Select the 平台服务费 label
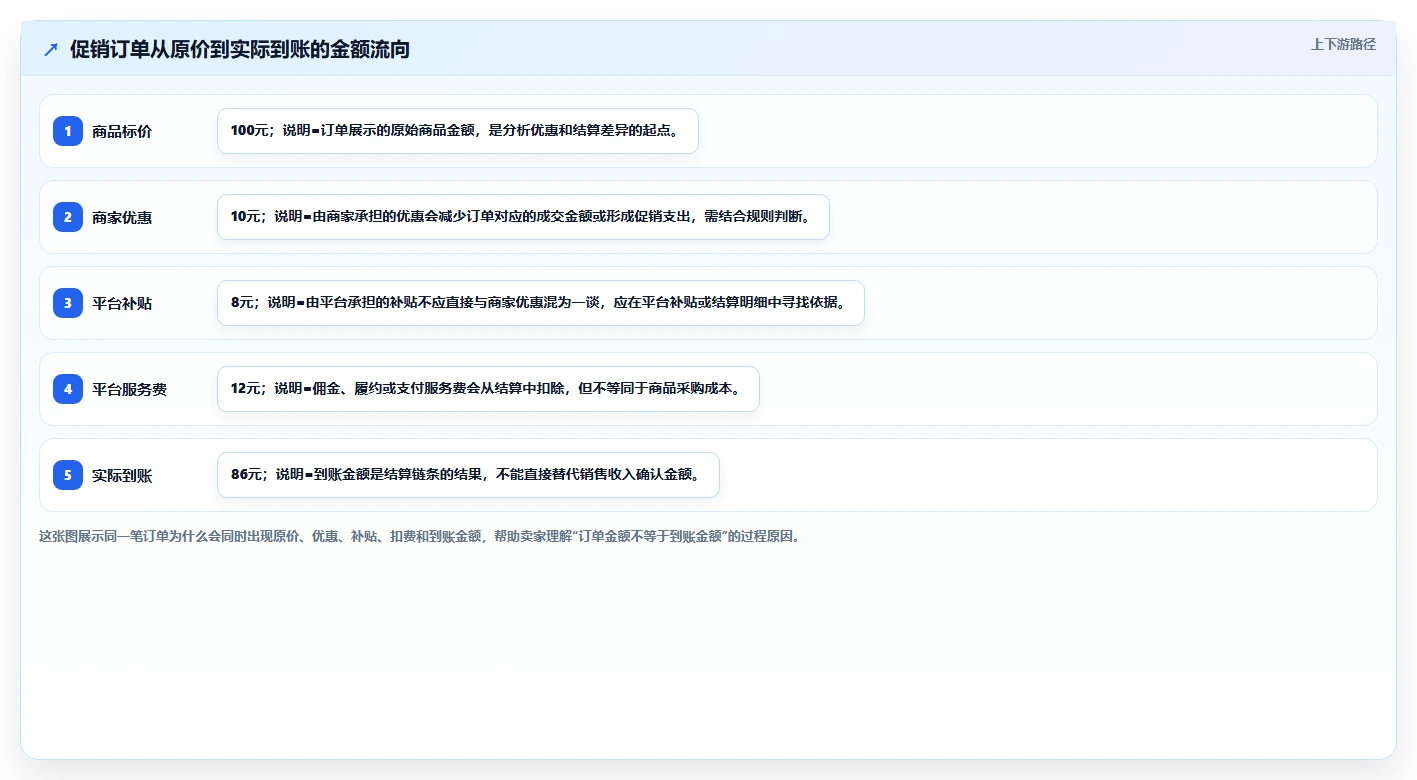The height and width of the screenshot is (780, 1417). tap(130, 389)
